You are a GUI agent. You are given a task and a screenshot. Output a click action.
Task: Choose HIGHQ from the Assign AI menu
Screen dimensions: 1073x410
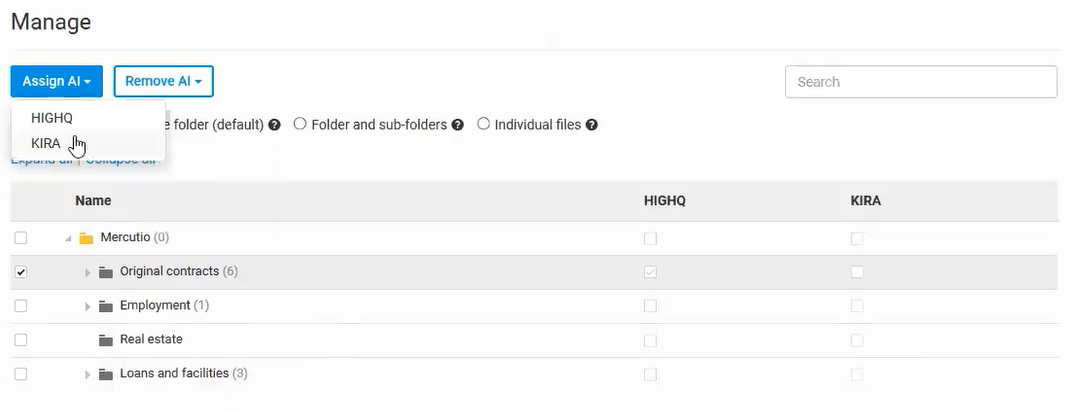(52, 118)
